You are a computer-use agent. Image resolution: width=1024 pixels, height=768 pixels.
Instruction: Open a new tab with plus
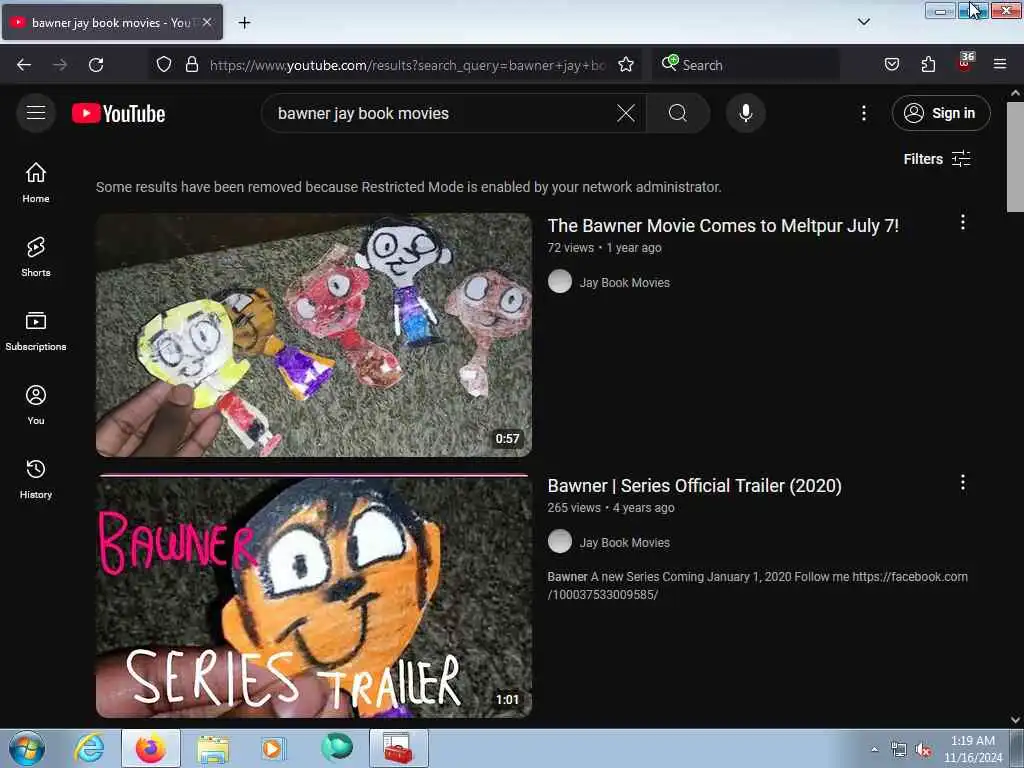(244, 23)
